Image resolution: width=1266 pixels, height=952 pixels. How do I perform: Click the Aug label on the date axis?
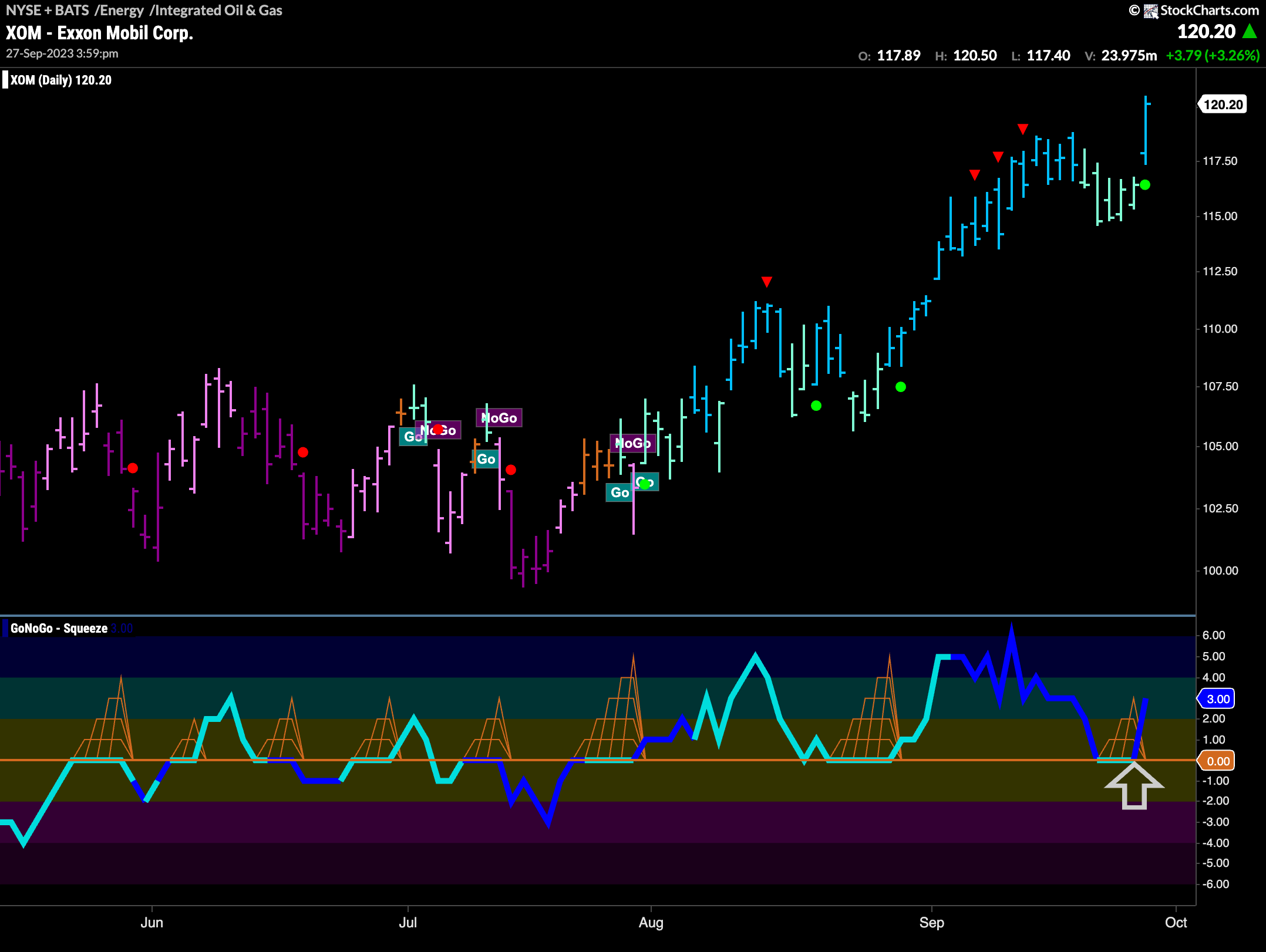(x=651, y=922)
